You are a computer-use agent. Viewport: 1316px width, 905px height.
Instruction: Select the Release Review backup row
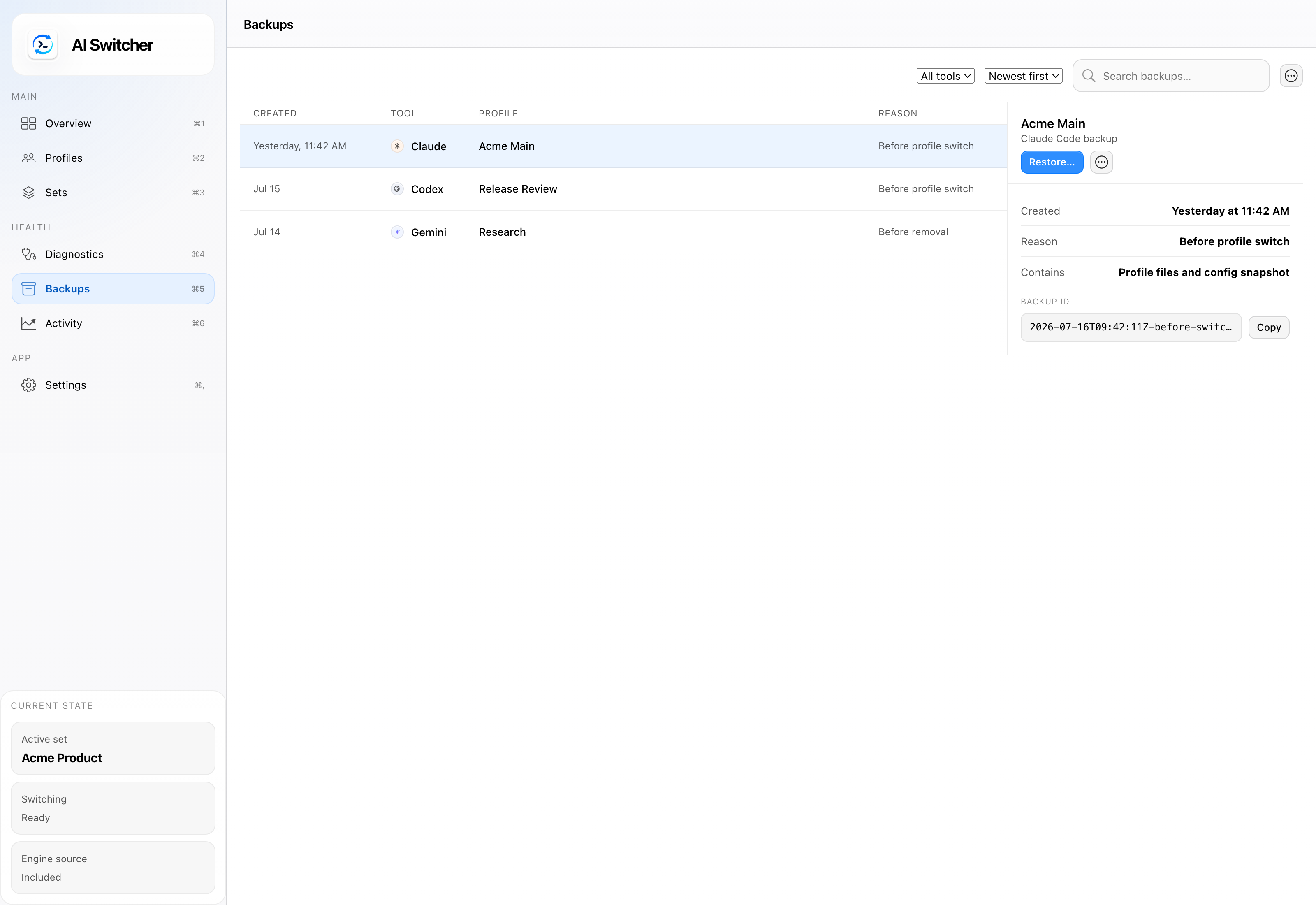coord(623,189)
